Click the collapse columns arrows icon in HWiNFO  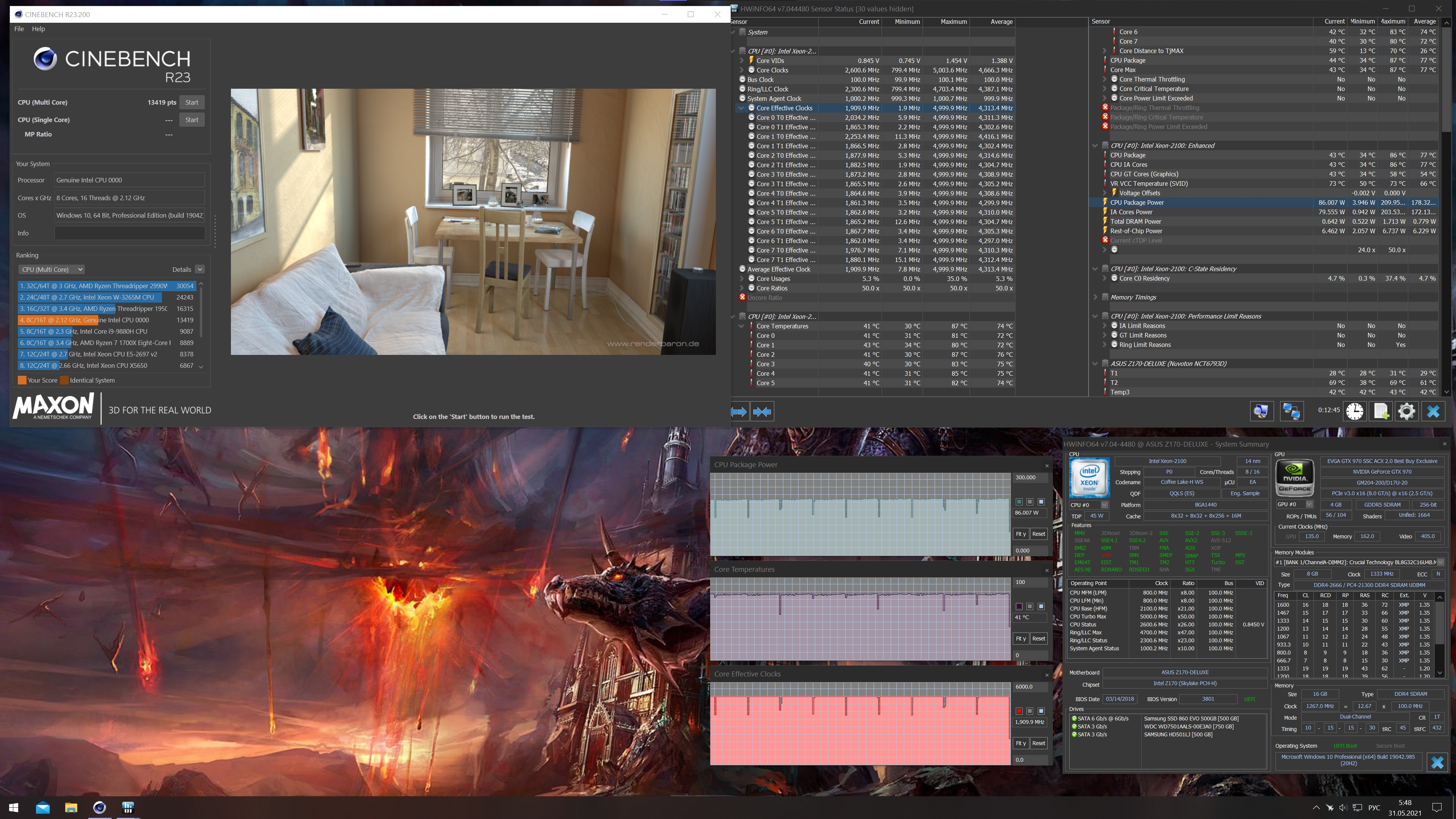762,411
